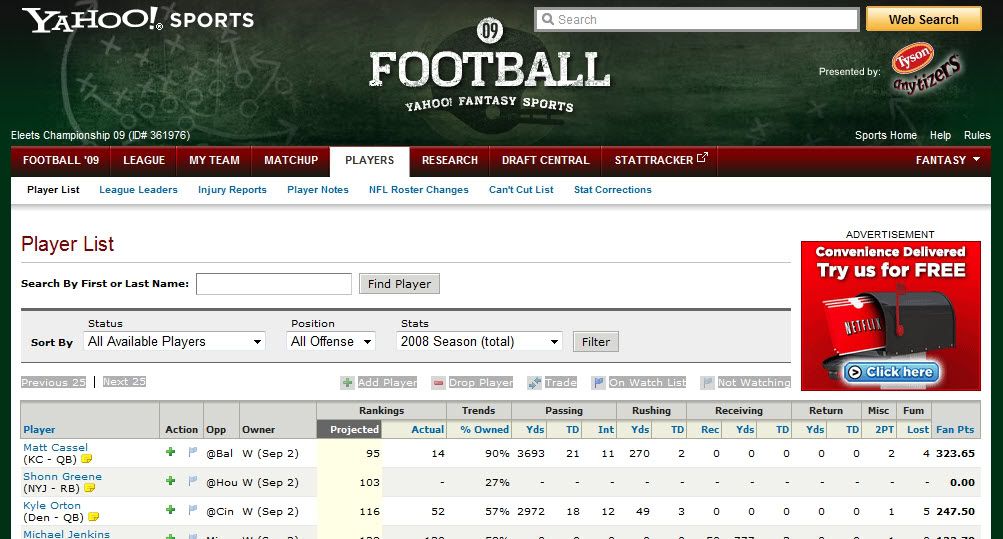Image resolution: width=1003 pixels, height=539 pixels.
Task: Click the On Watch List blue flag icon
Action: pyautogui.click(x=598, y=382)
